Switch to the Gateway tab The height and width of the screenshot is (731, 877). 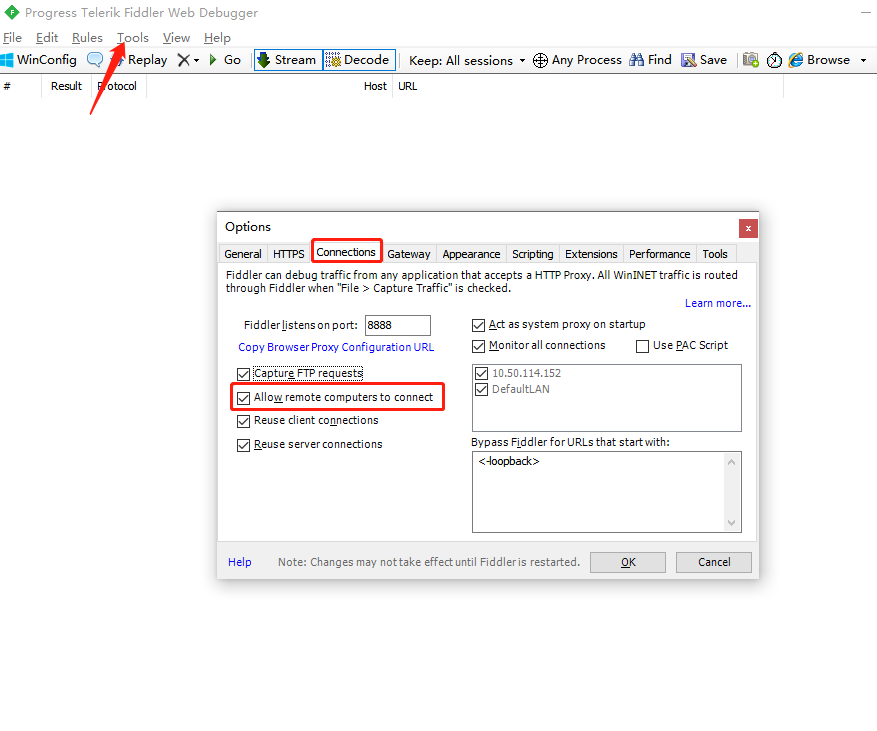coord(409,254)
